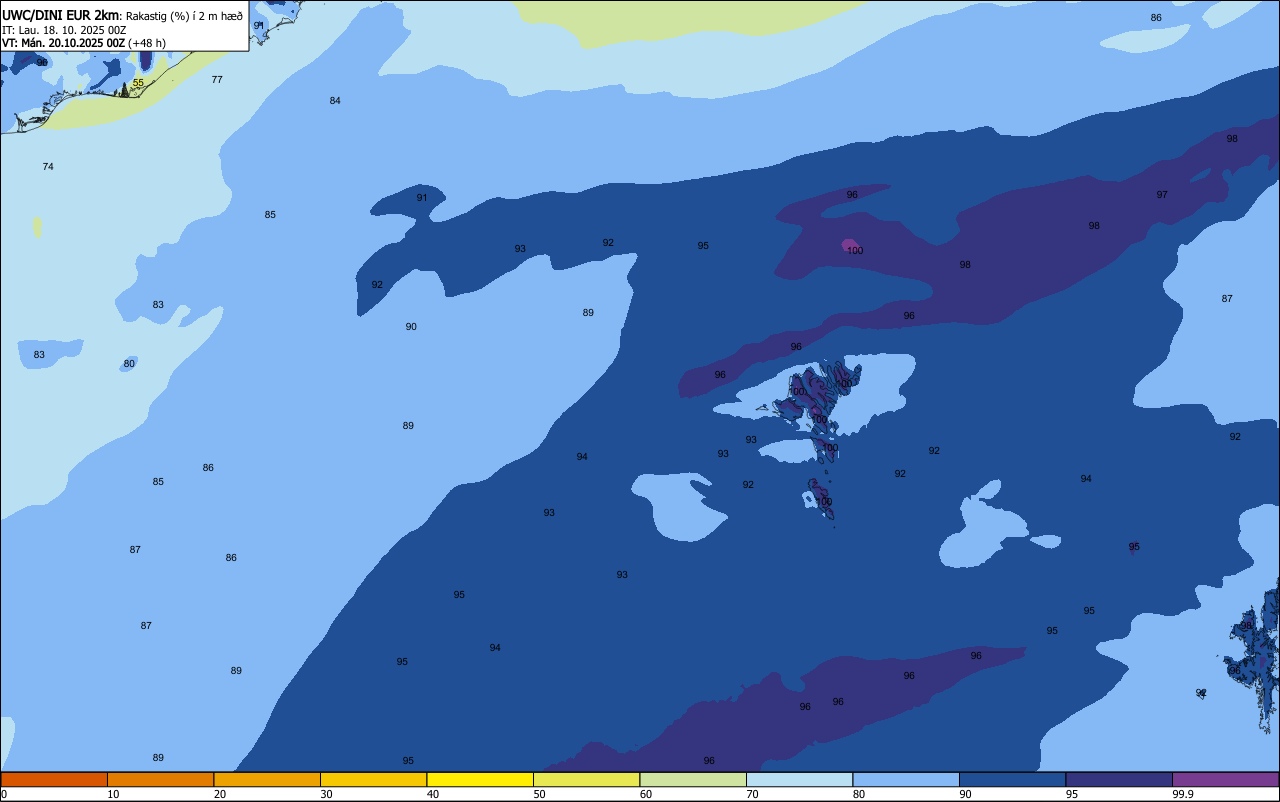Click the 70–80 pale blue legend segment
Viewport: 1280px width, 802px height.
point(799,779)
